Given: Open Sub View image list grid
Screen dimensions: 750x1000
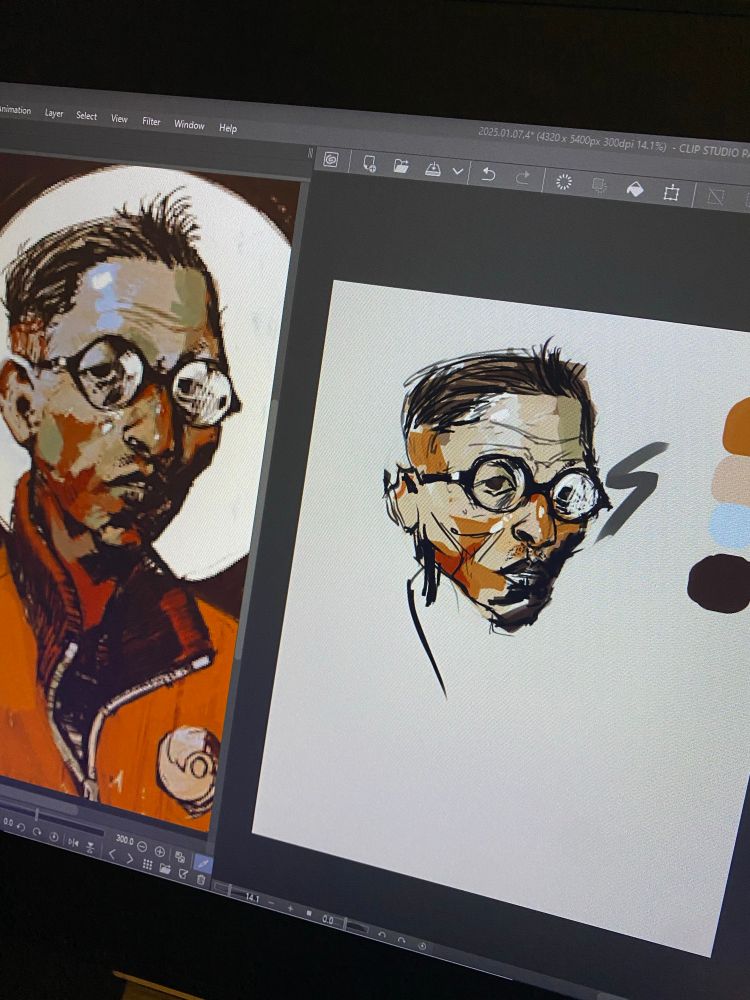Looking at the screenshot, I should (147, 864).
